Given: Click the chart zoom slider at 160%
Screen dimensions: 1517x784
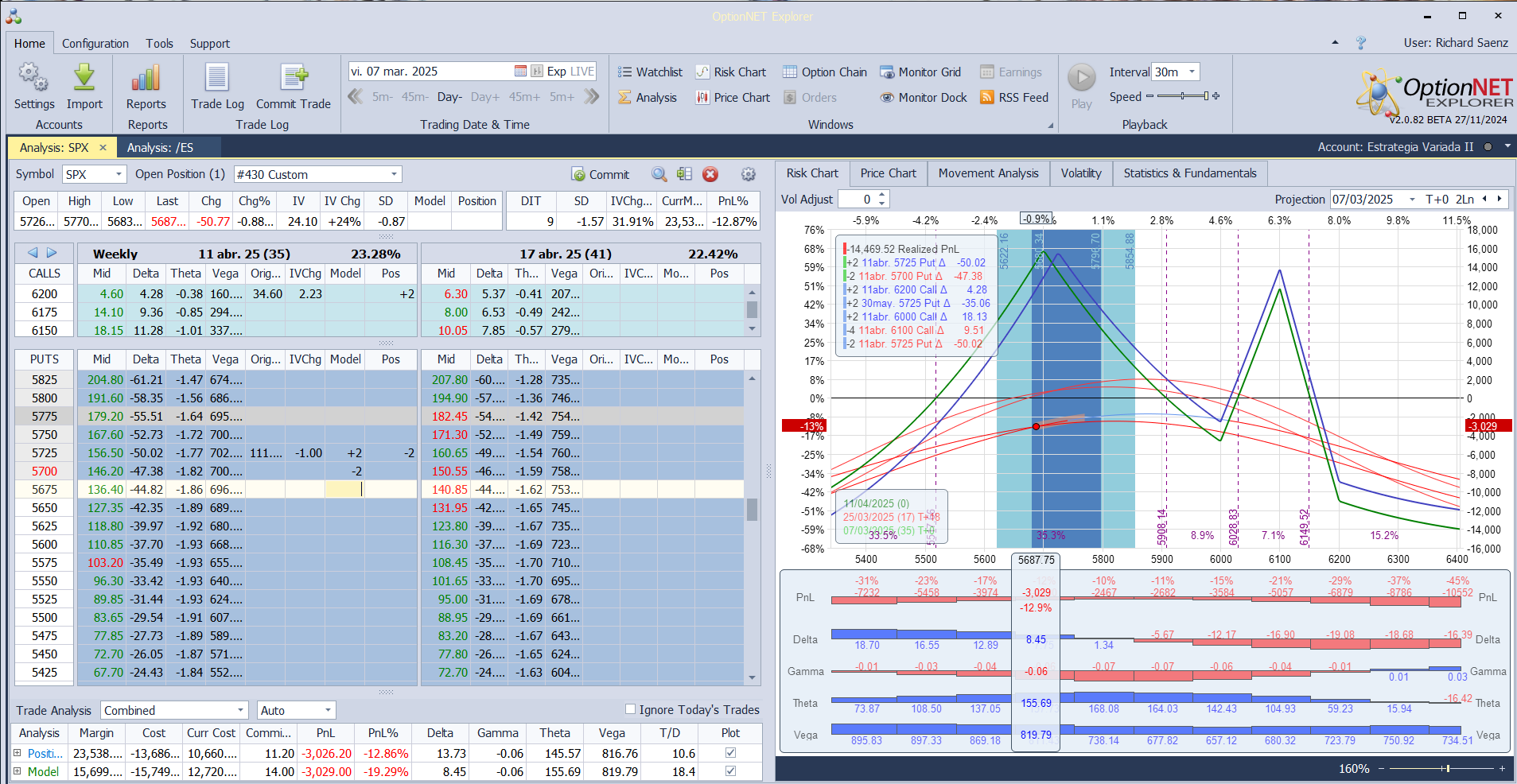Looking at the screenshot, I should (x=1440, y=769).
